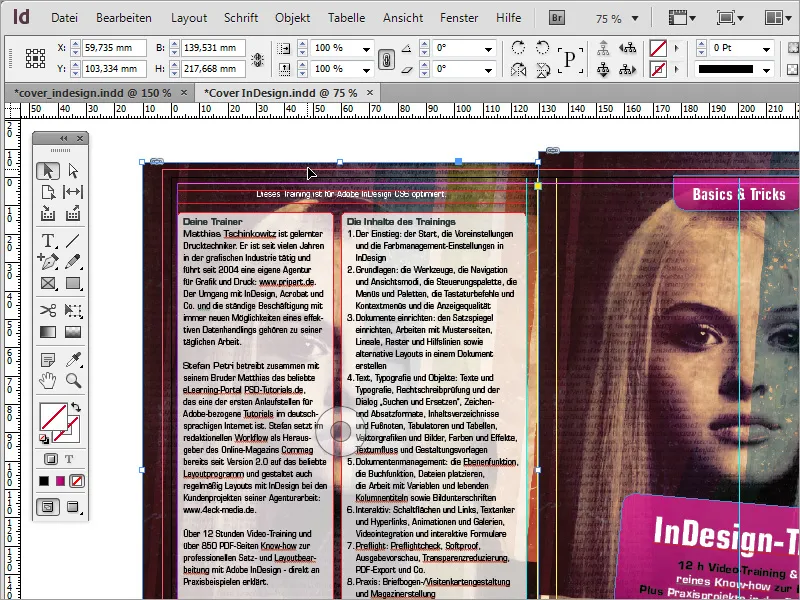800x600 pixels.
Task: Click the flip horizontal icon
Action: [518, 69]
